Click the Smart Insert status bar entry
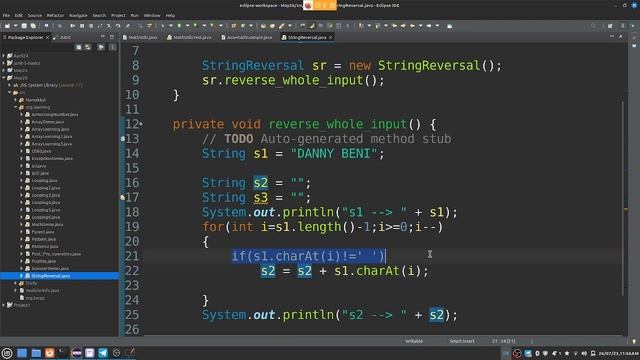The height and width of the screenshot is (360, 640). (462, 341)
